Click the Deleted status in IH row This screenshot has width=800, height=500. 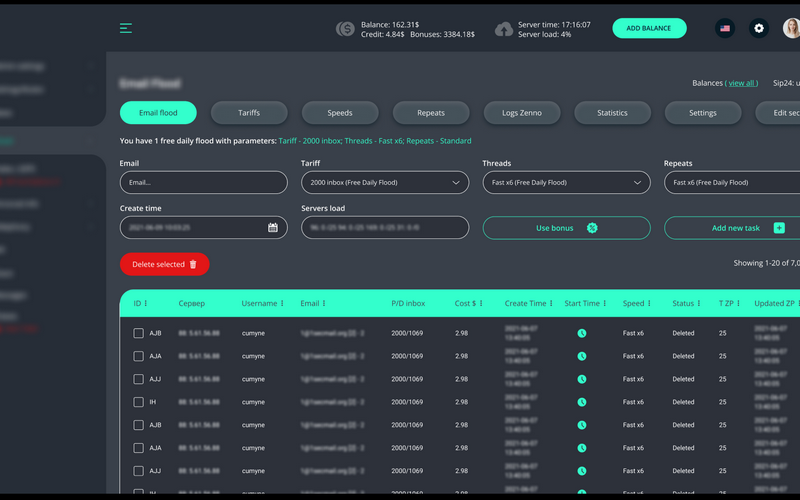(683, 402)
